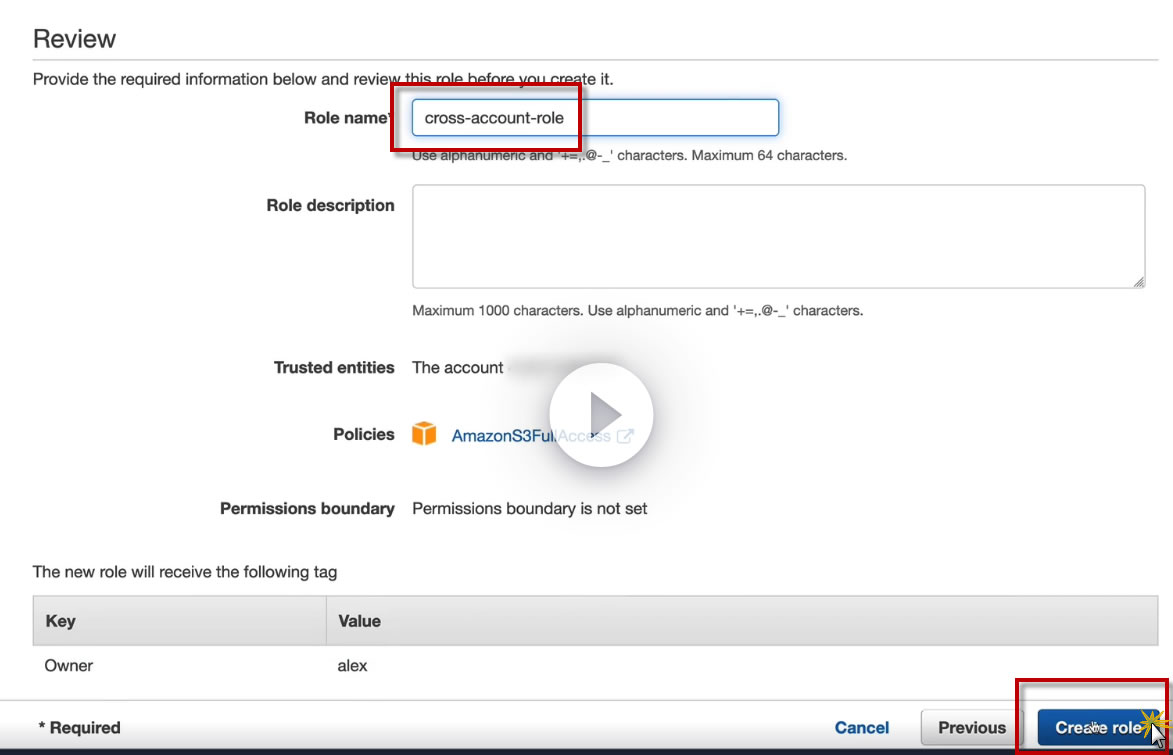Click the Role description label

coord(330,206)
